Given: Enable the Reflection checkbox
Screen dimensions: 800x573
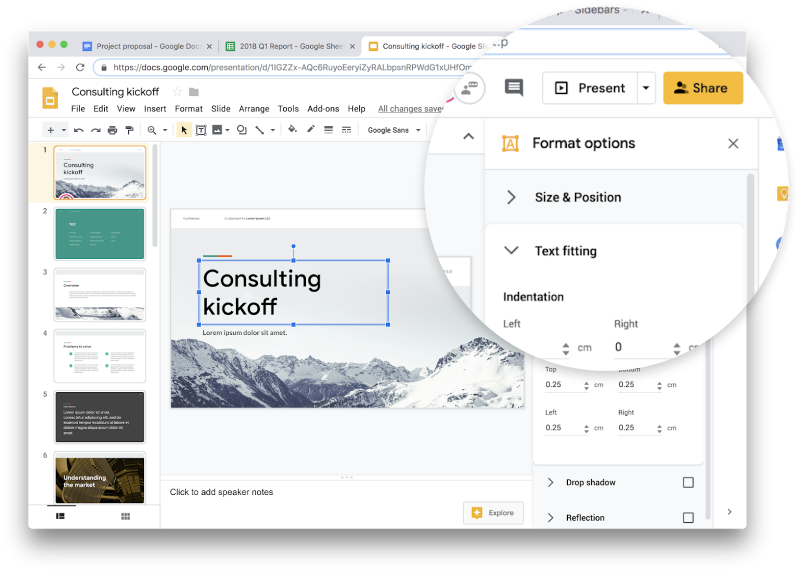Looking at the screenshot, I should [688, 517].
